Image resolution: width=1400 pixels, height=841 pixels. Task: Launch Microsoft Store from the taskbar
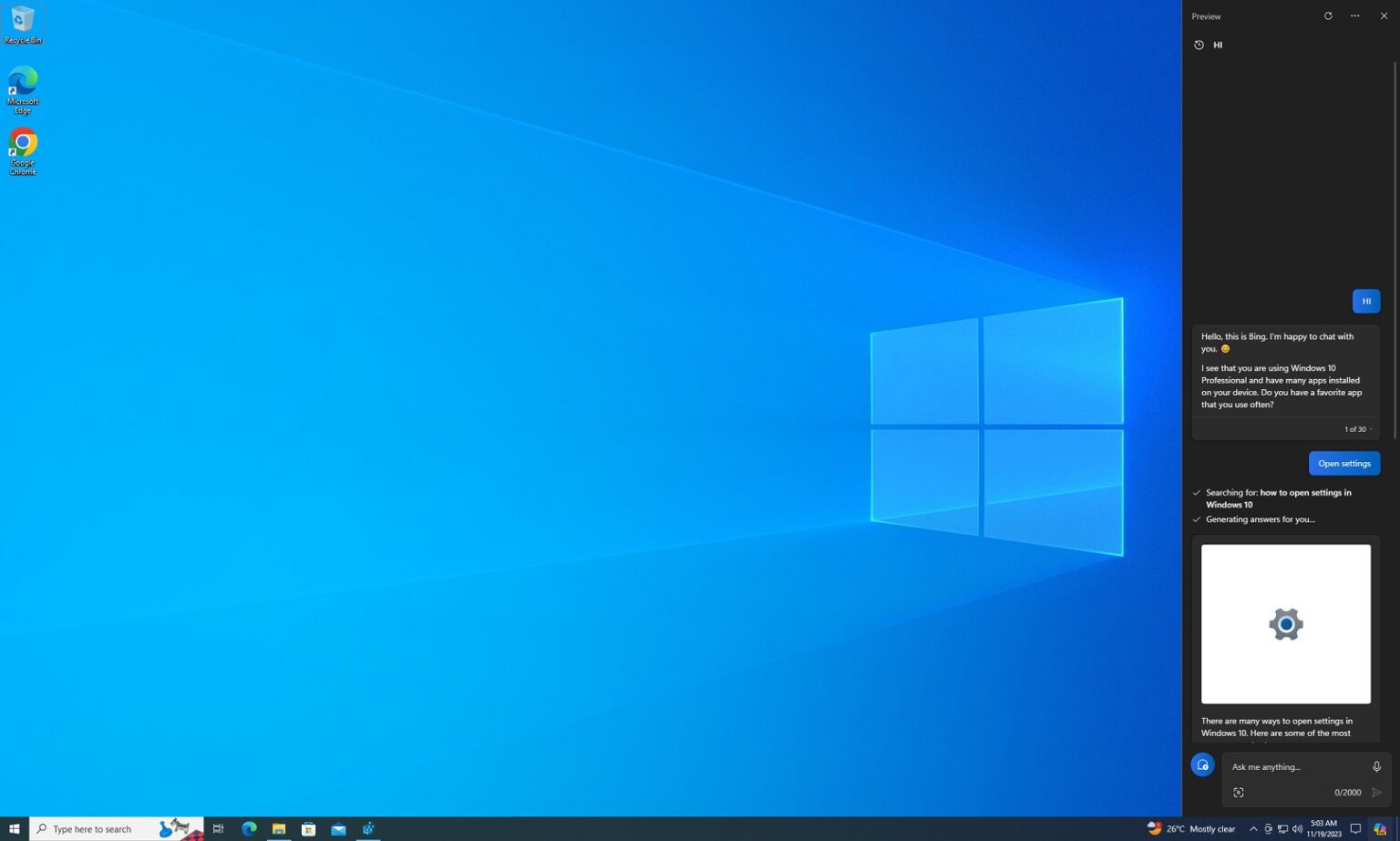[308, 828]
